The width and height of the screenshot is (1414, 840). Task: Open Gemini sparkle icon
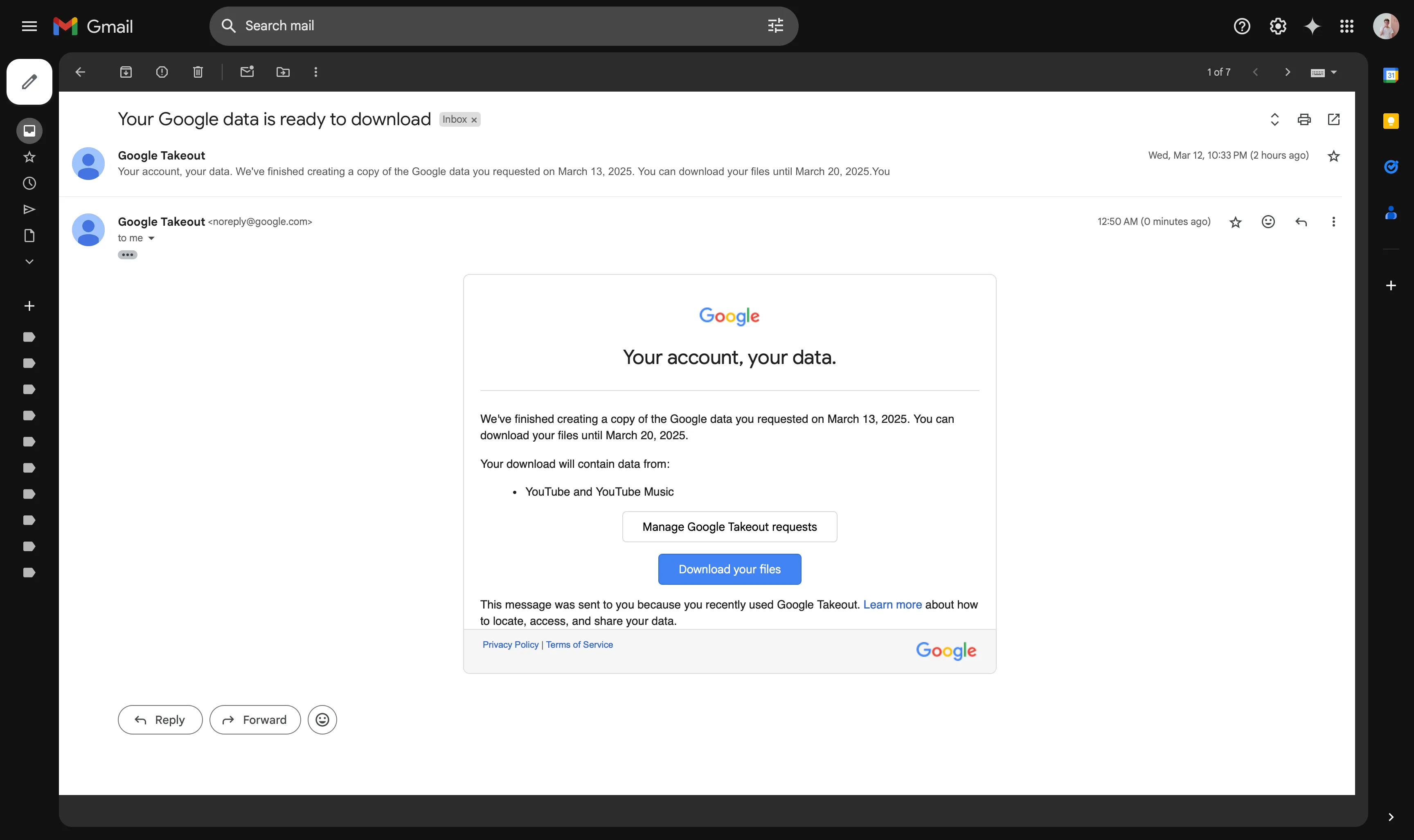pyautogui.click(x=1312, y=26)
